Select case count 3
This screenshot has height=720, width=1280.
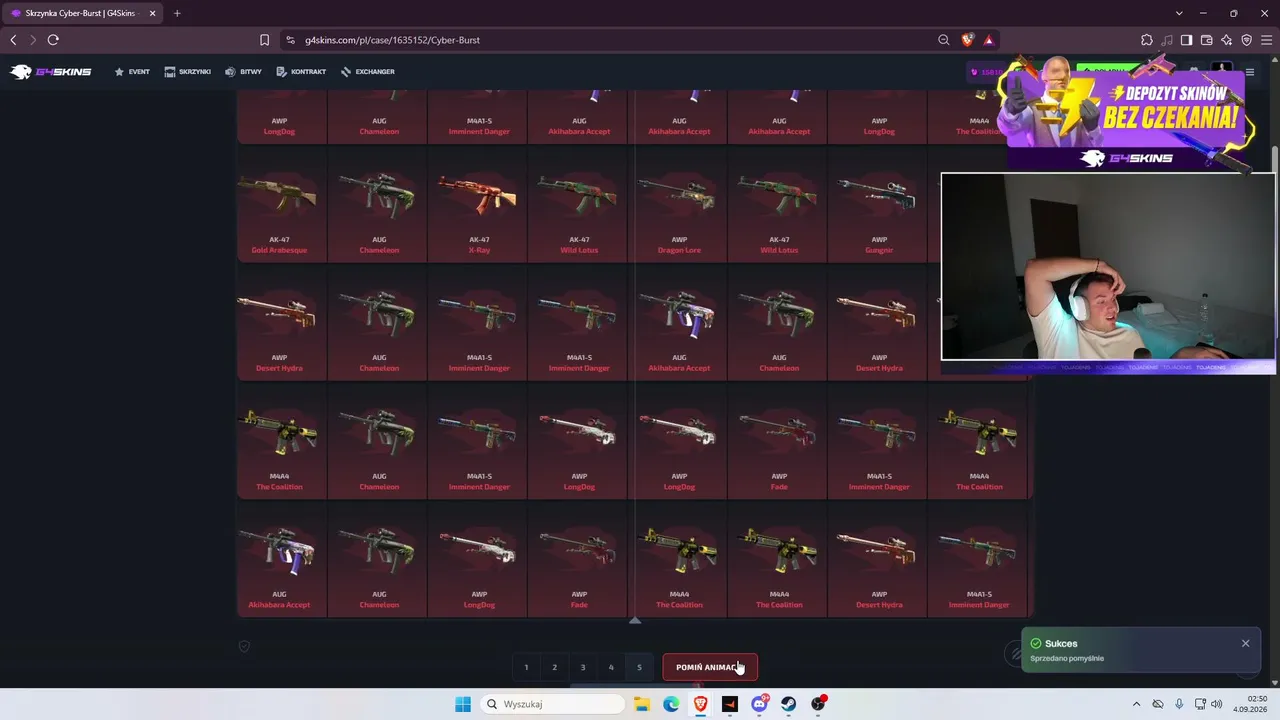[583, 667]
